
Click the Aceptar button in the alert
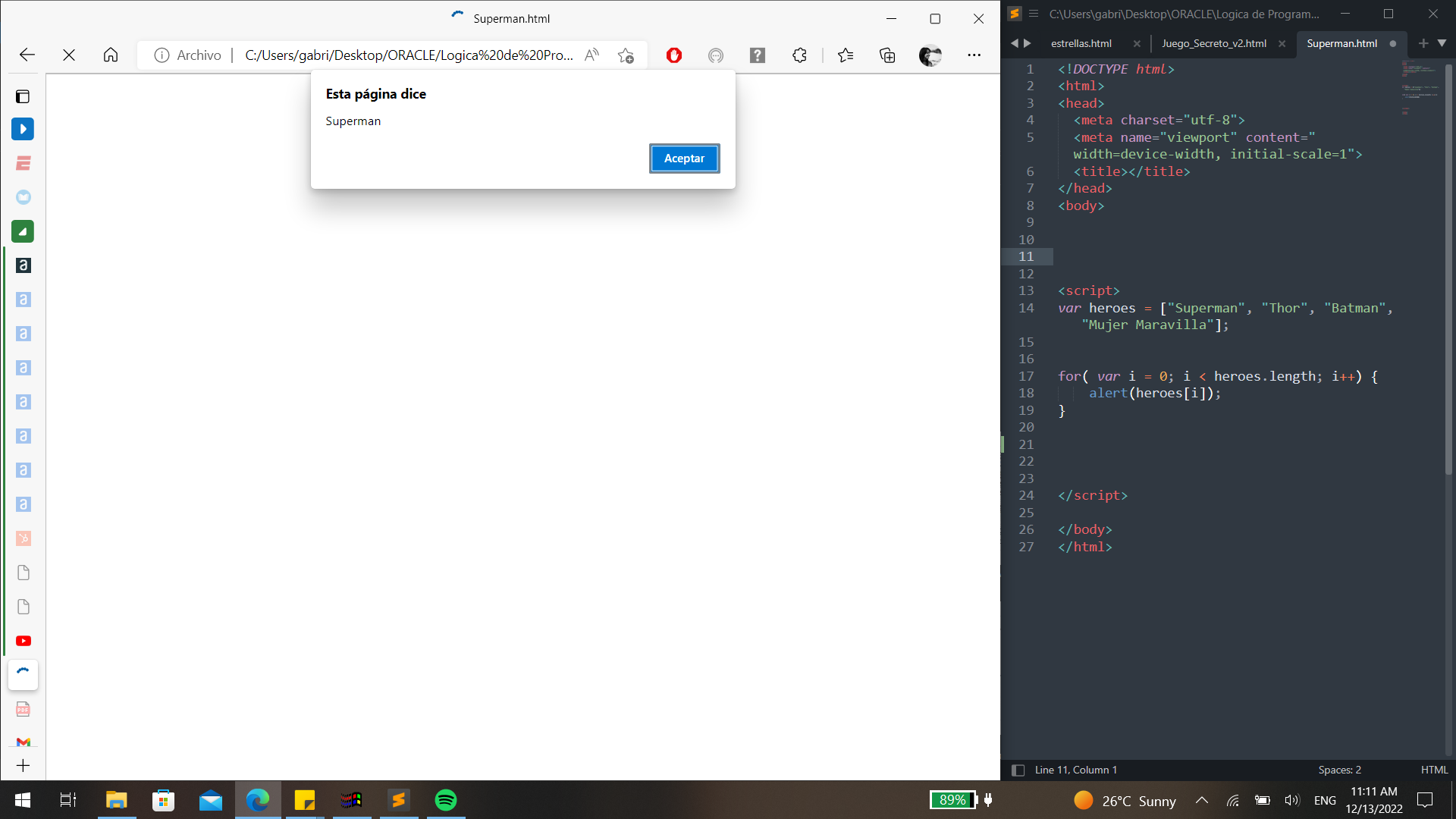tap(684, 158)
